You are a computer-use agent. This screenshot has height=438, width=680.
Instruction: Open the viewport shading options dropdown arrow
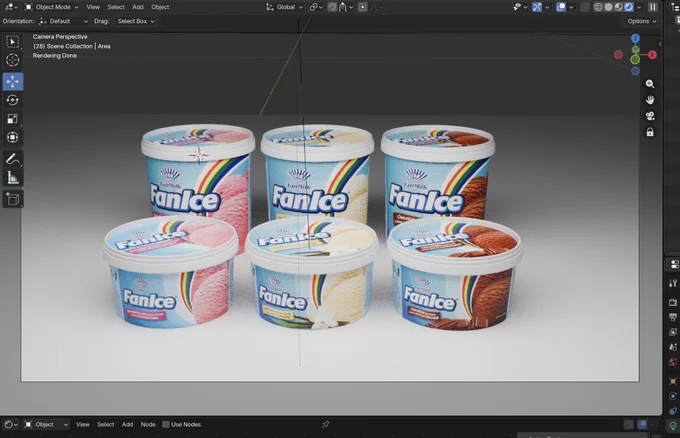point(639,7)
